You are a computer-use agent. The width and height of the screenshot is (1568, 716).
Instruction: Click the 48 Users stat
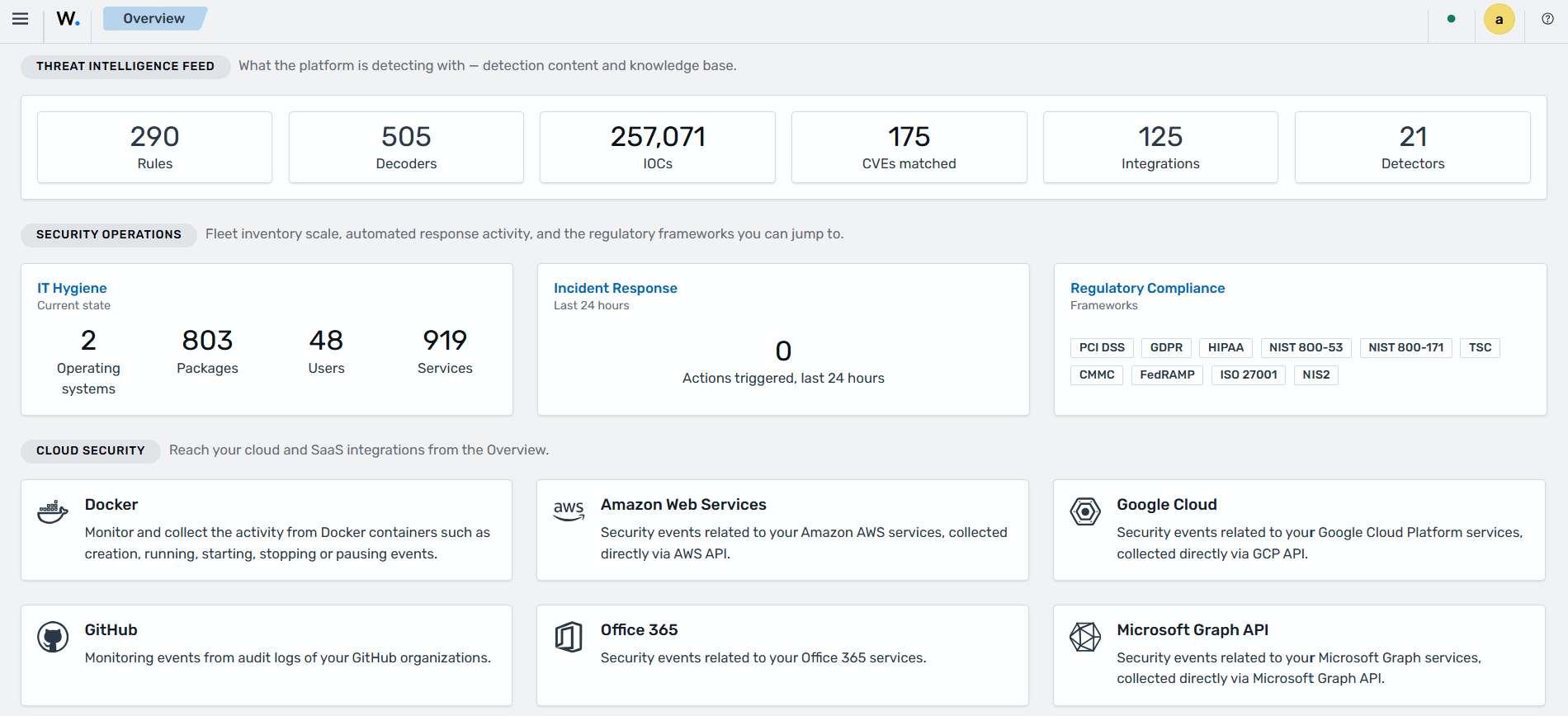[326, 351]
